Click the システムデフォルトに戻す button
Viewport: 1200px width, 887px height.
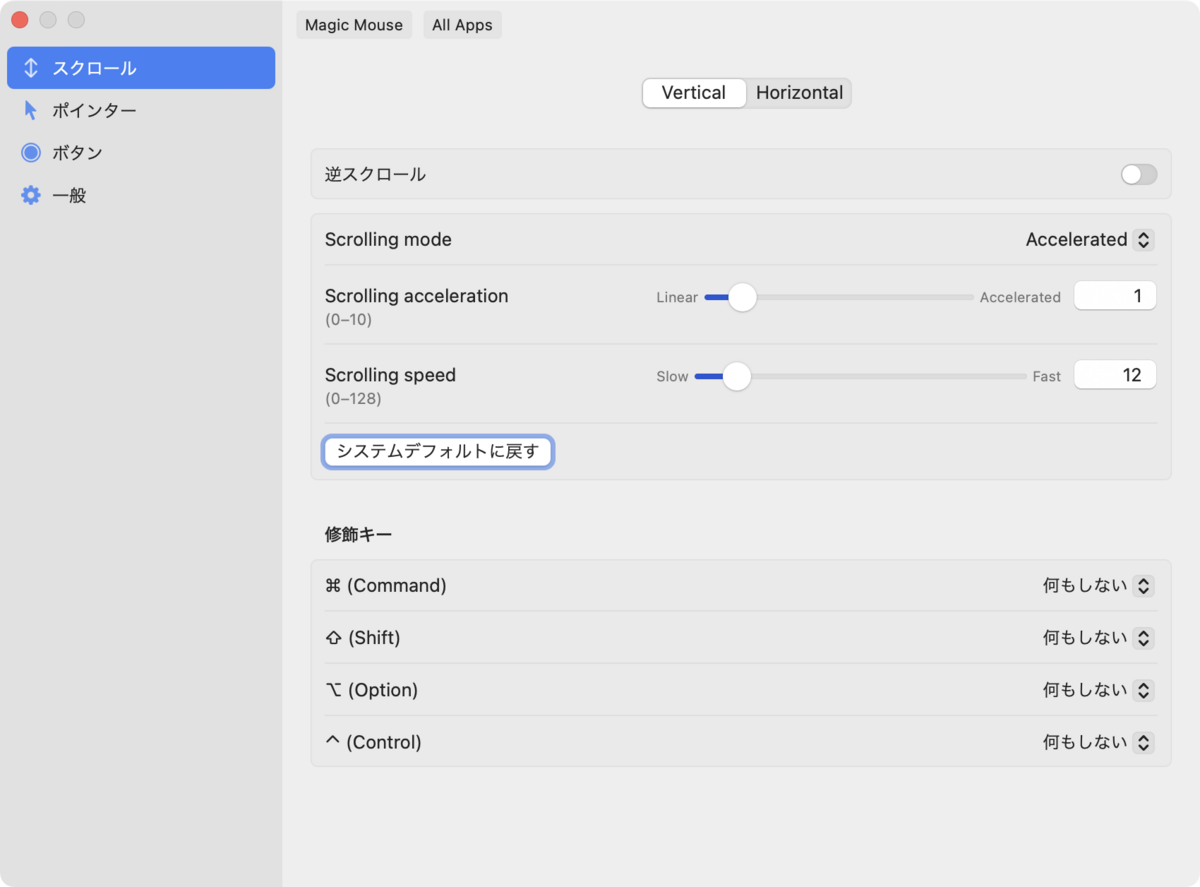click(437, 452)
